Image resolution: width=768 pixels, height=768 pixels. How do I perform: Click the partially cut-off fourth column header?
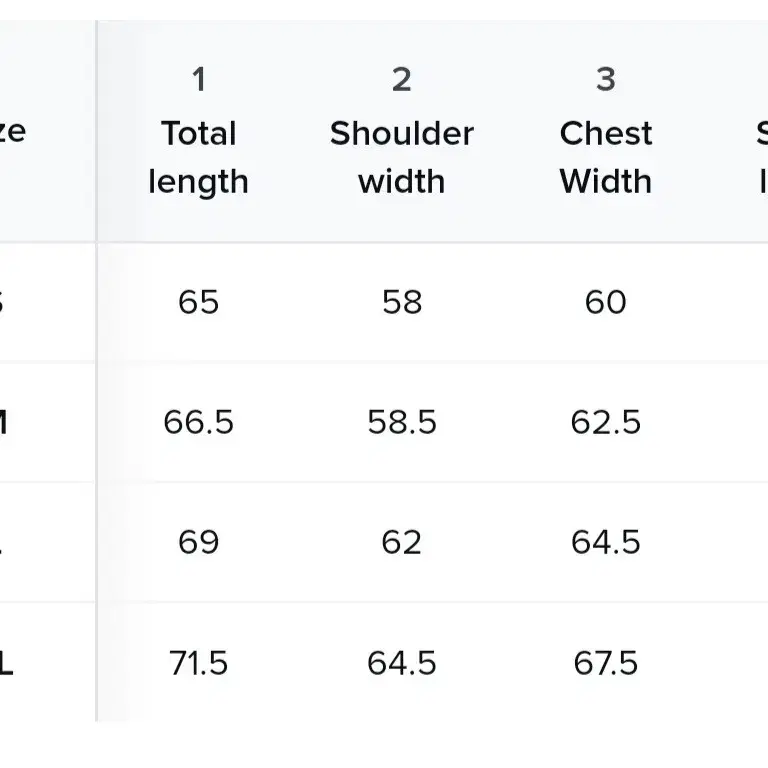click(762, 157)
